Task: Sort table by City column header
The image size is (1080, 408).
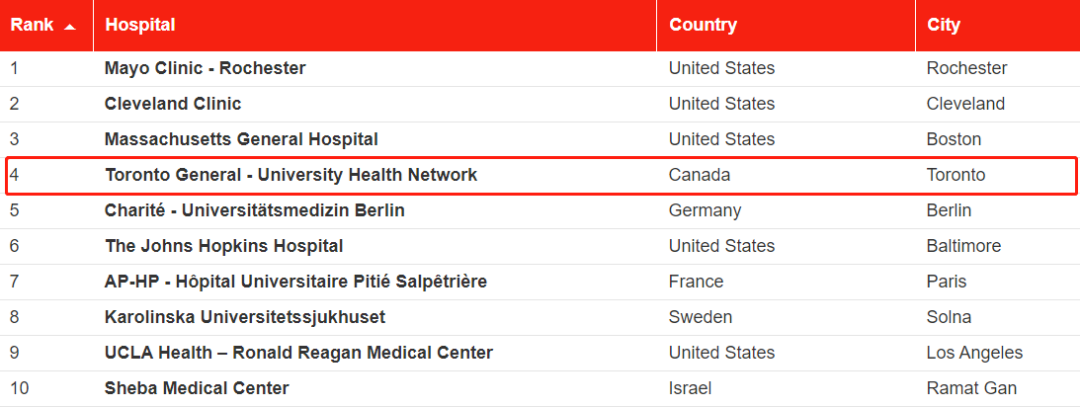Action: pos(944,25)
